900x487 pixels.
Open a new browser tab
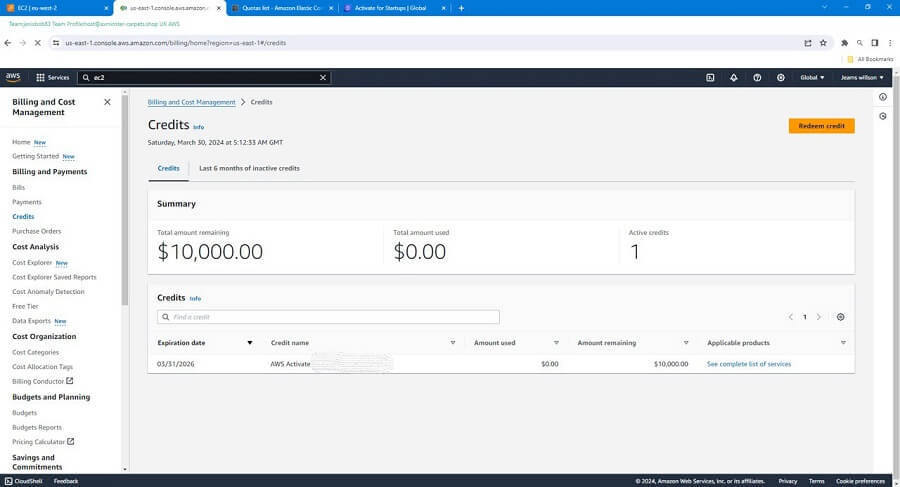click(x=461, y=8)
